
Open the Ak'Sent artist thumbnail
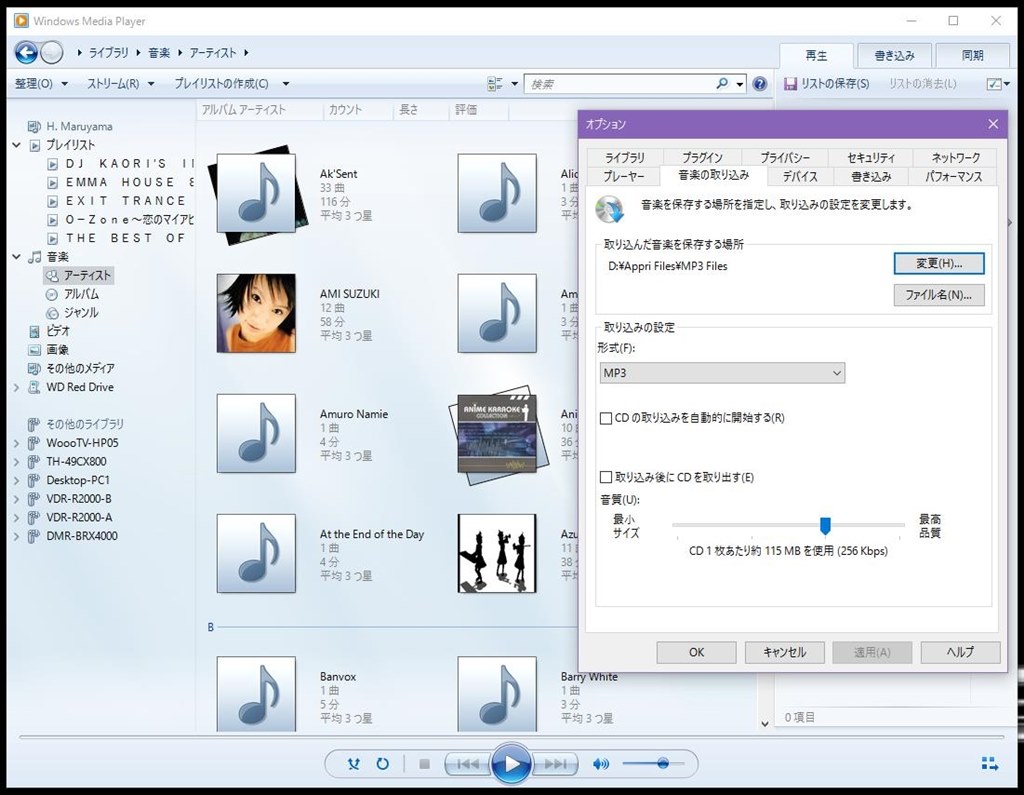pos(256,193)
